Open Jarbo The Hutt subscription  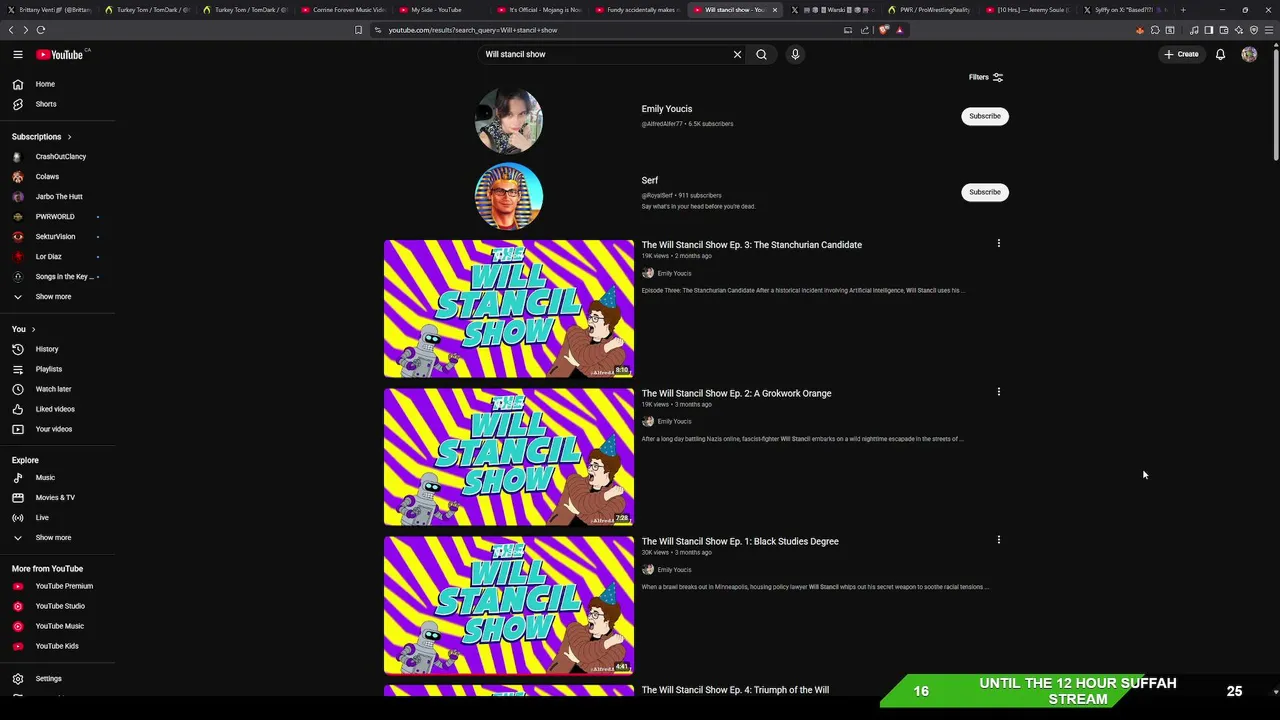(57, 197)
